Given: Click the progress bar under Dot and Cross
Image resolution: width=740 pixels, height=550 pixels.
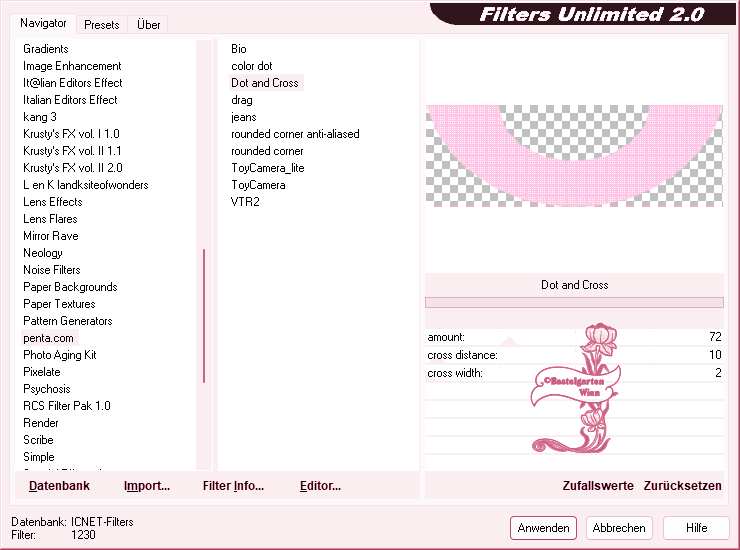Looking at the screenshot, I should click(574, 303).
